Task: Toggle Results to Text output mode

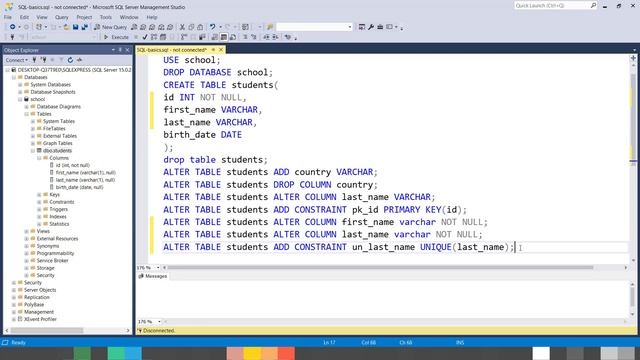Action: pyautogui.click(x=214, y=37)
